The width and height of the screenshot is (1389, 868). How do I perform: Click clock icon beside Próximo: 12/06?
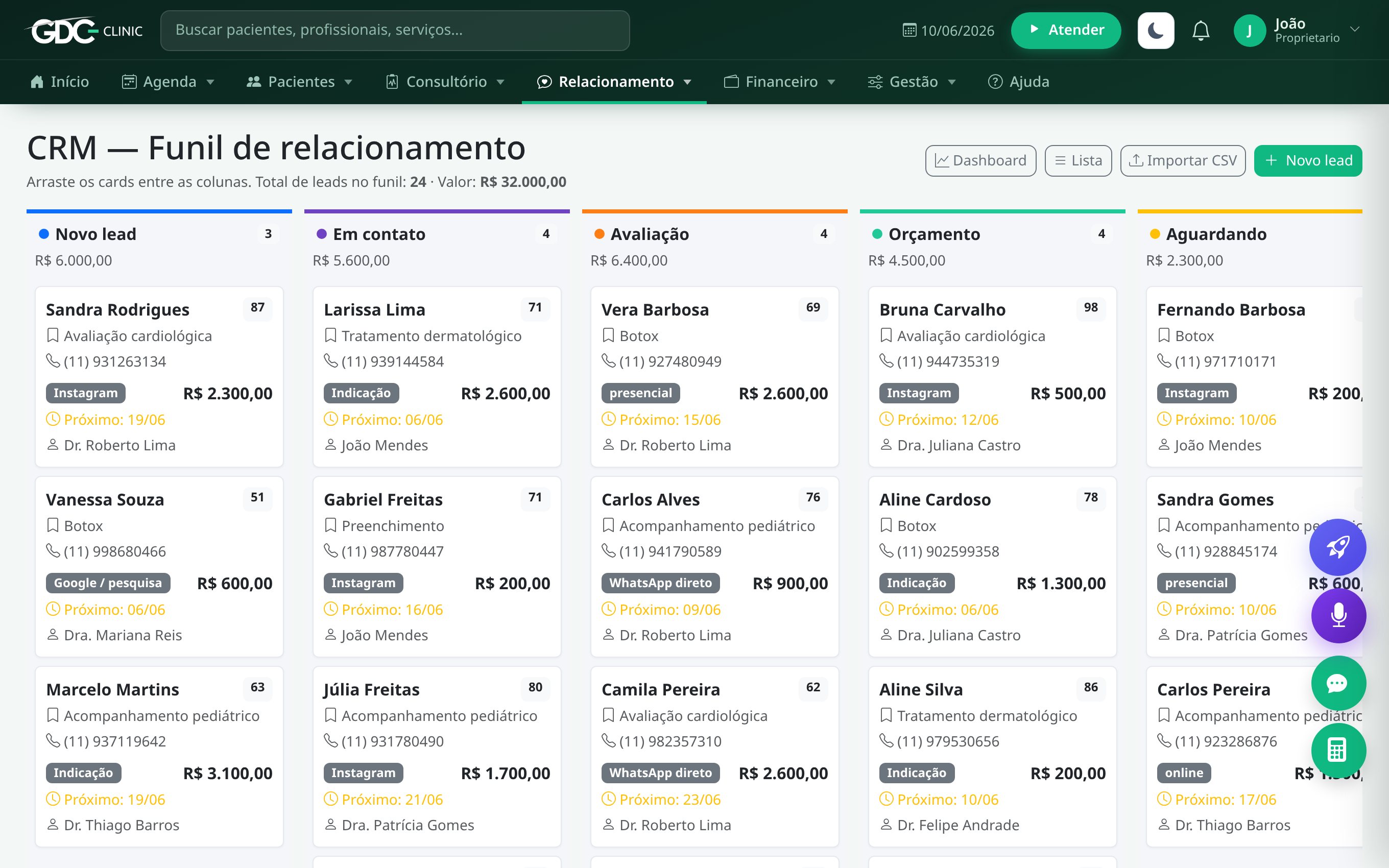click(886, 419)
